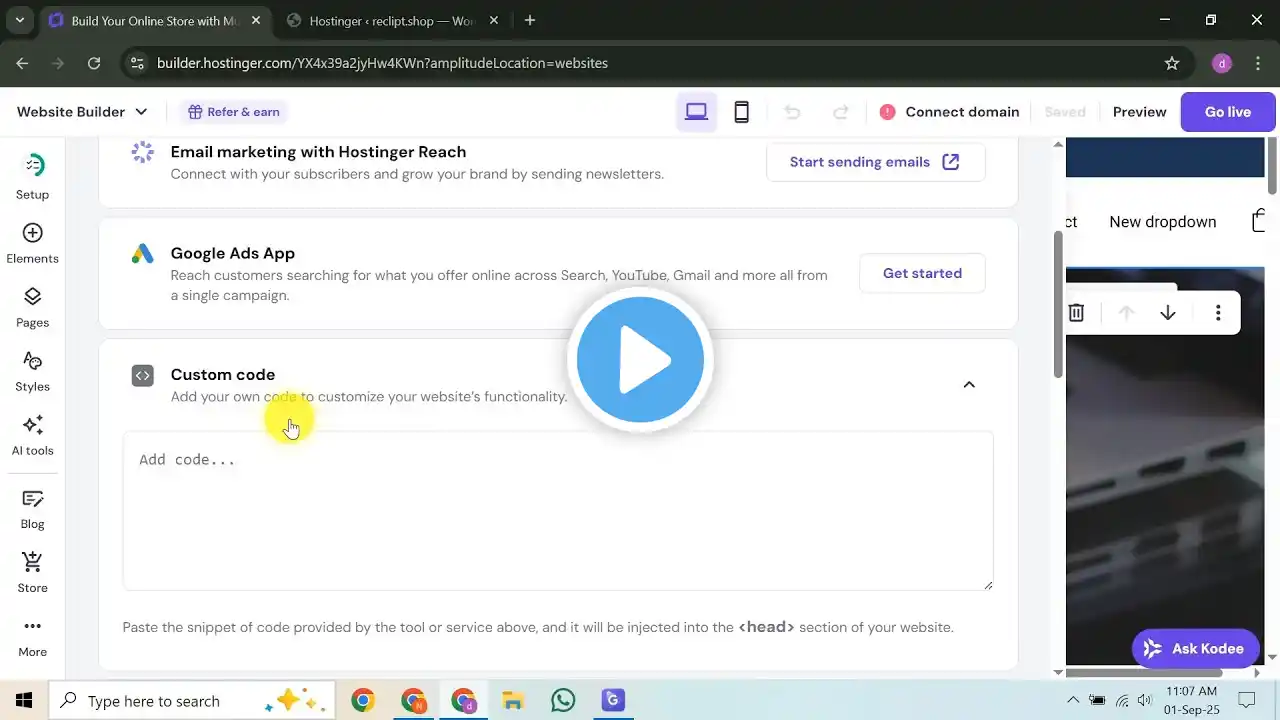Open the More menu in sidebar
Screen dimensions: 1280x720
[32, 636]
